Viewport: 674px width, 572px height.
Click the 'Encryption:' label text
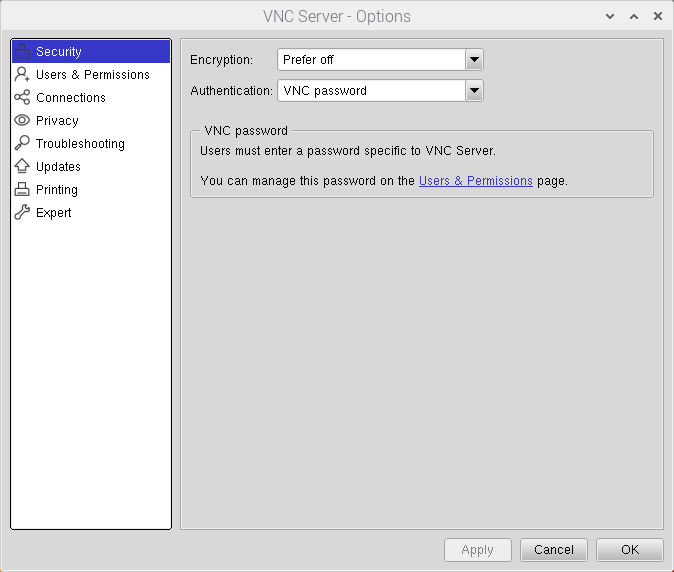coord(221,60)
